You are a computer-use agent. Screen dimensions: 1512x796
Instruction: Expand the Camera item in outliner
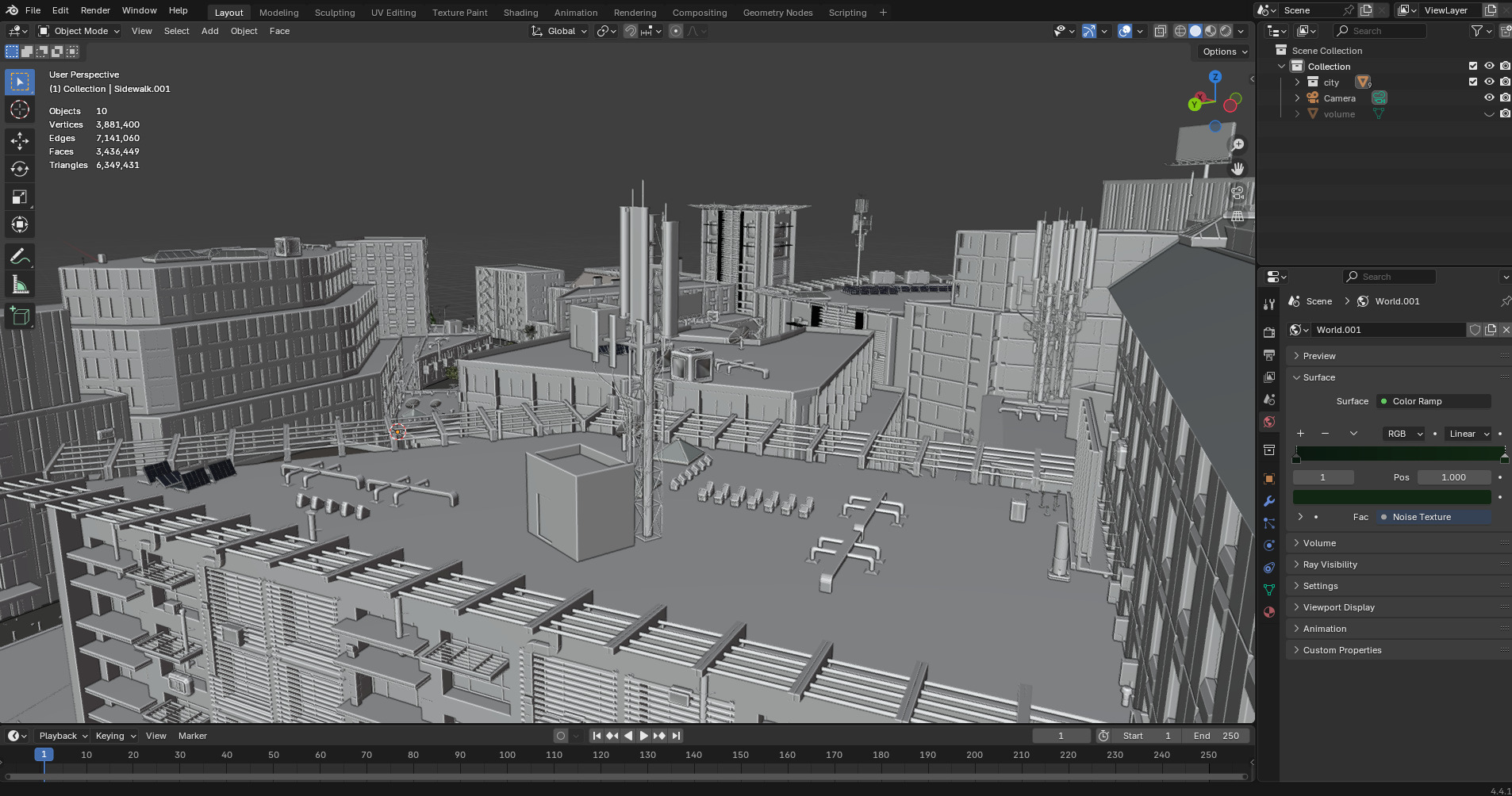(1297, 98)
